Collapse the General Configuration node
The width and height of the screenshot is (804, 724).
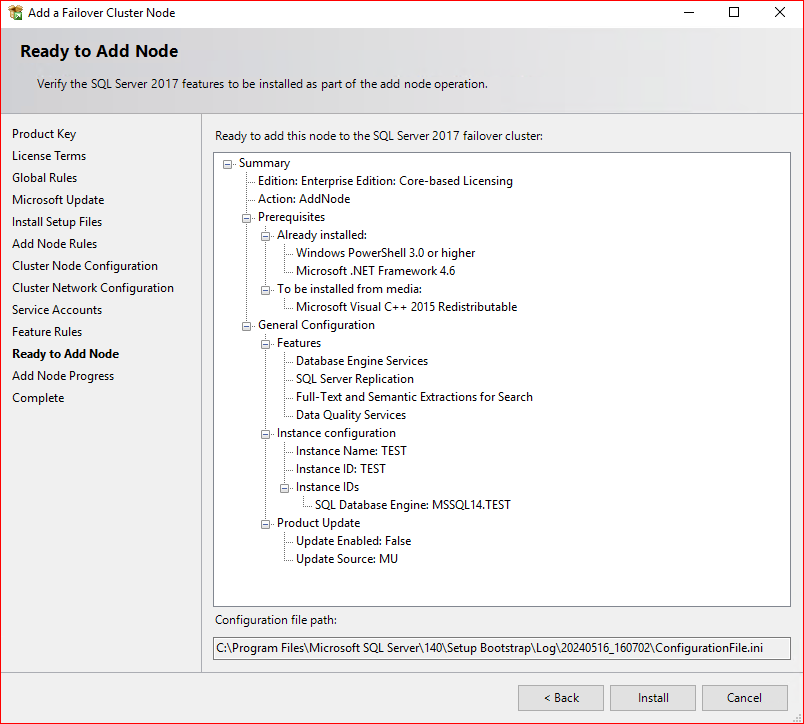tap(246, 326)
